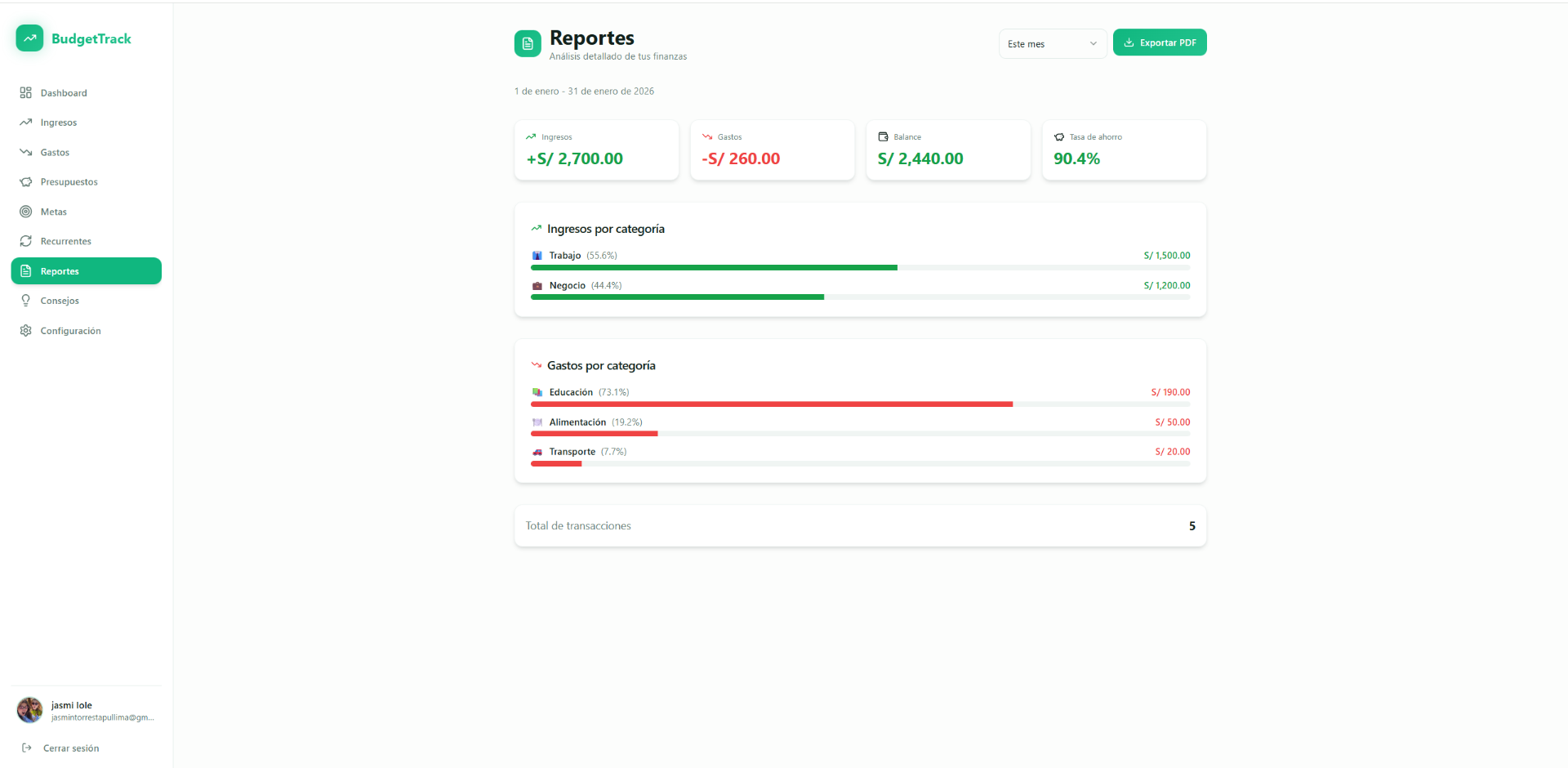Select the Ingresos trending-up icon
The image size is (1568, 768).
pos(25,122)
